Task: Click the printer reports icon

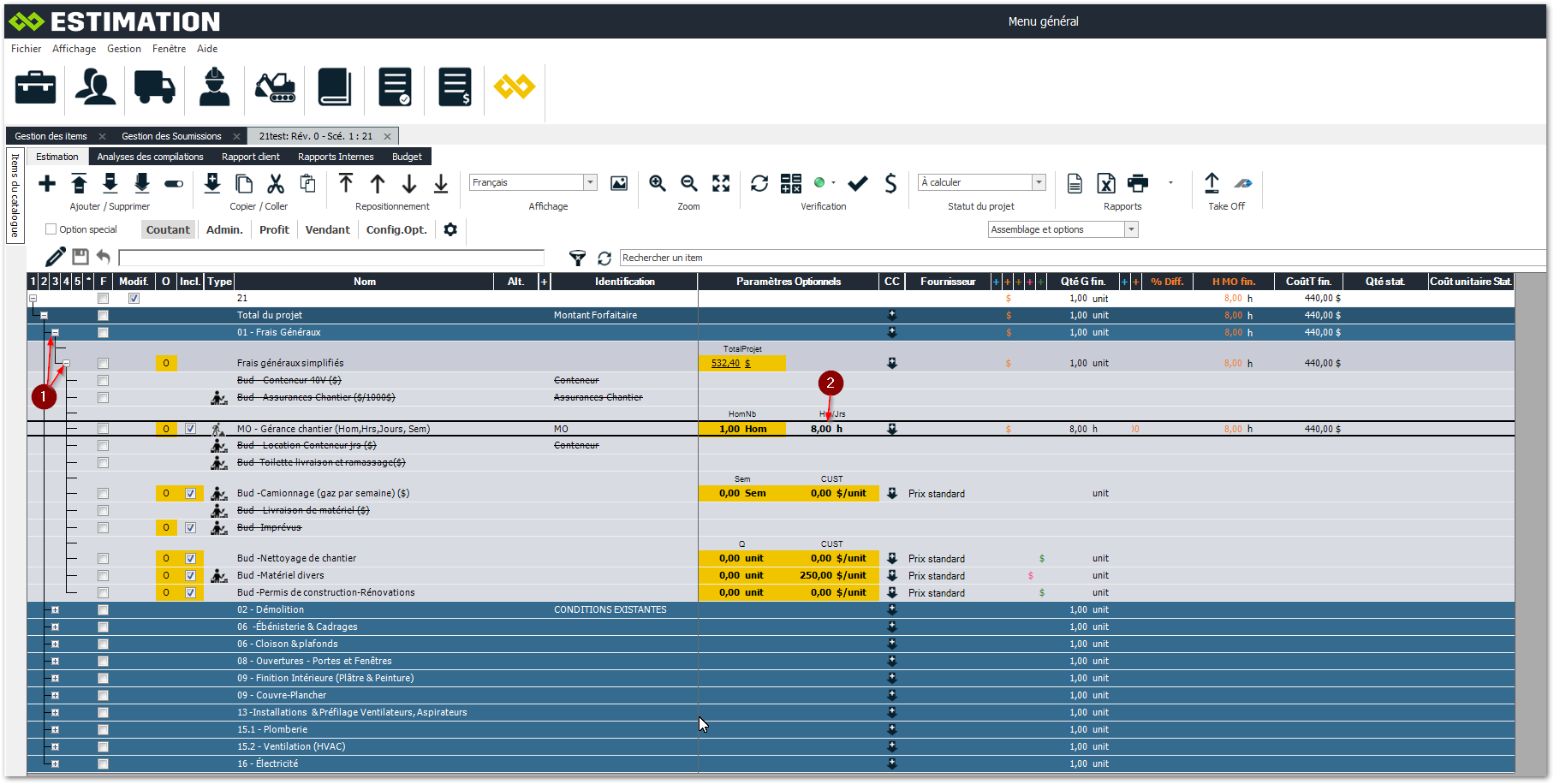Action: [1138, 183]
